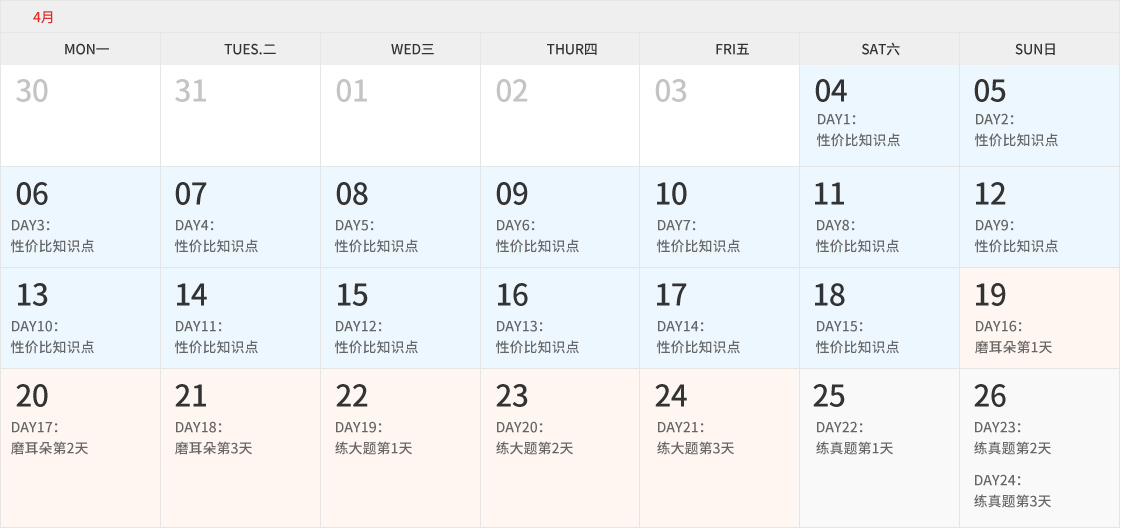Click the DAY9 性价比知识点 entry
The width and height of the screenshot is (1122, 529).
pyautogui.click(x=1016, y=236)
